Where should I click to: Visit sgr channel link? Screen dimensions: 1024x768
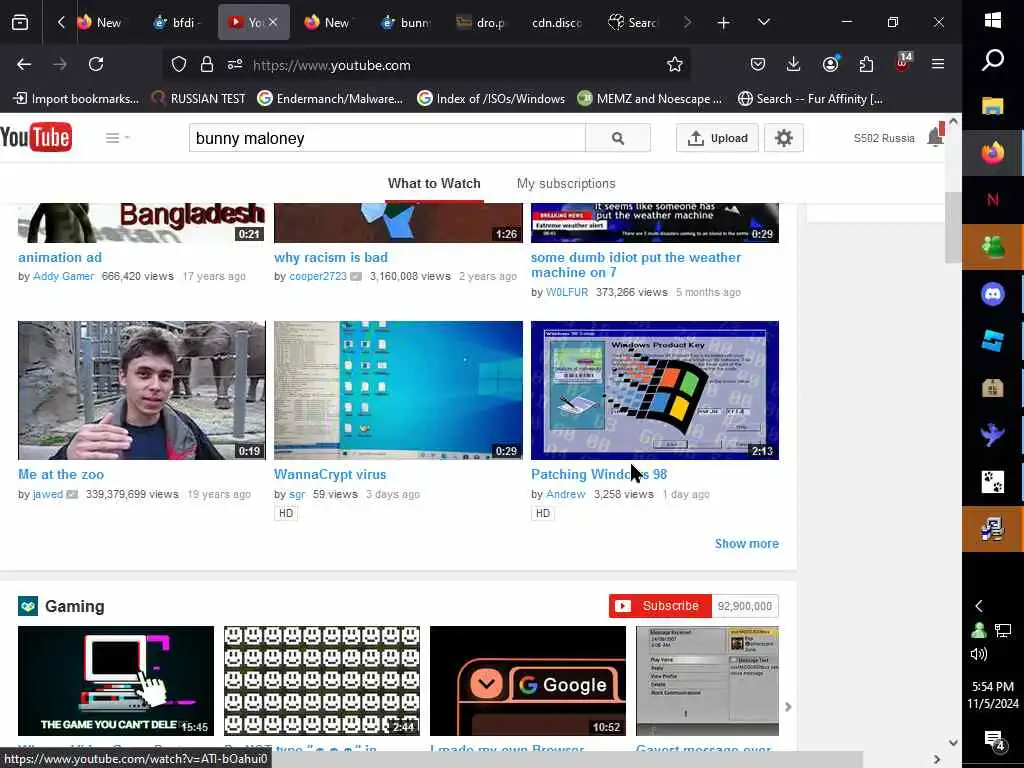click(x=297, y=494)
